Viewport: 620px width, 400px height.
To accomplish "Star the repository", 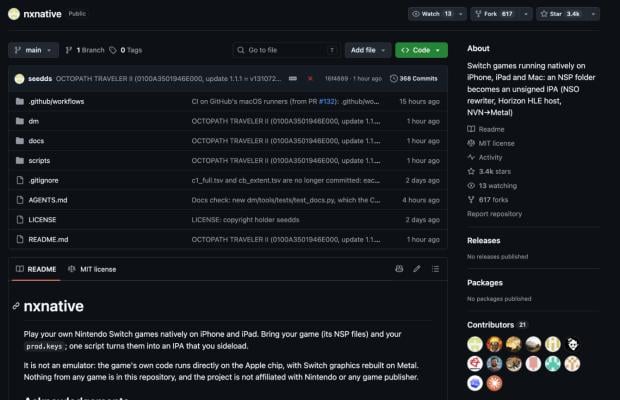I will [x=560, y=14].
